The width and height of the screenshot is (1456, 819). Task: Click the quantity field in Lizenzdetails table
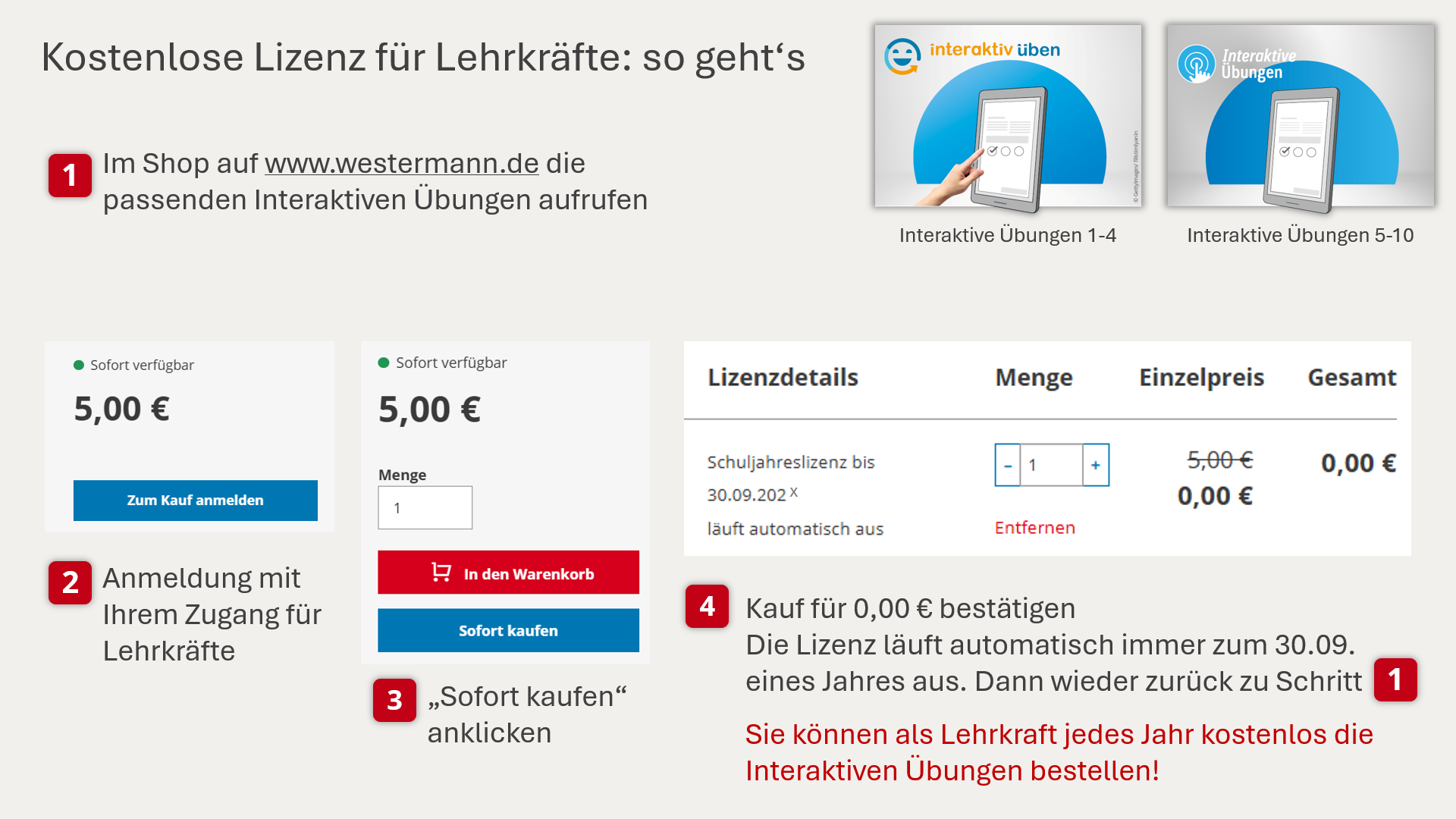coord(1052,465)
